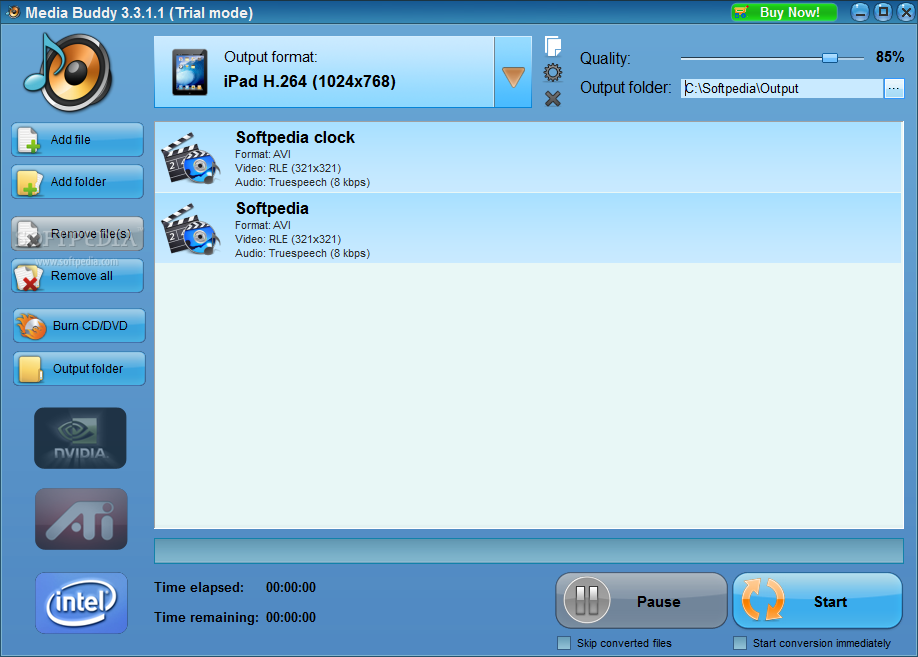
Task: Toggle Intel hardware acceleration logo
Action: click(x=81, y=603)
